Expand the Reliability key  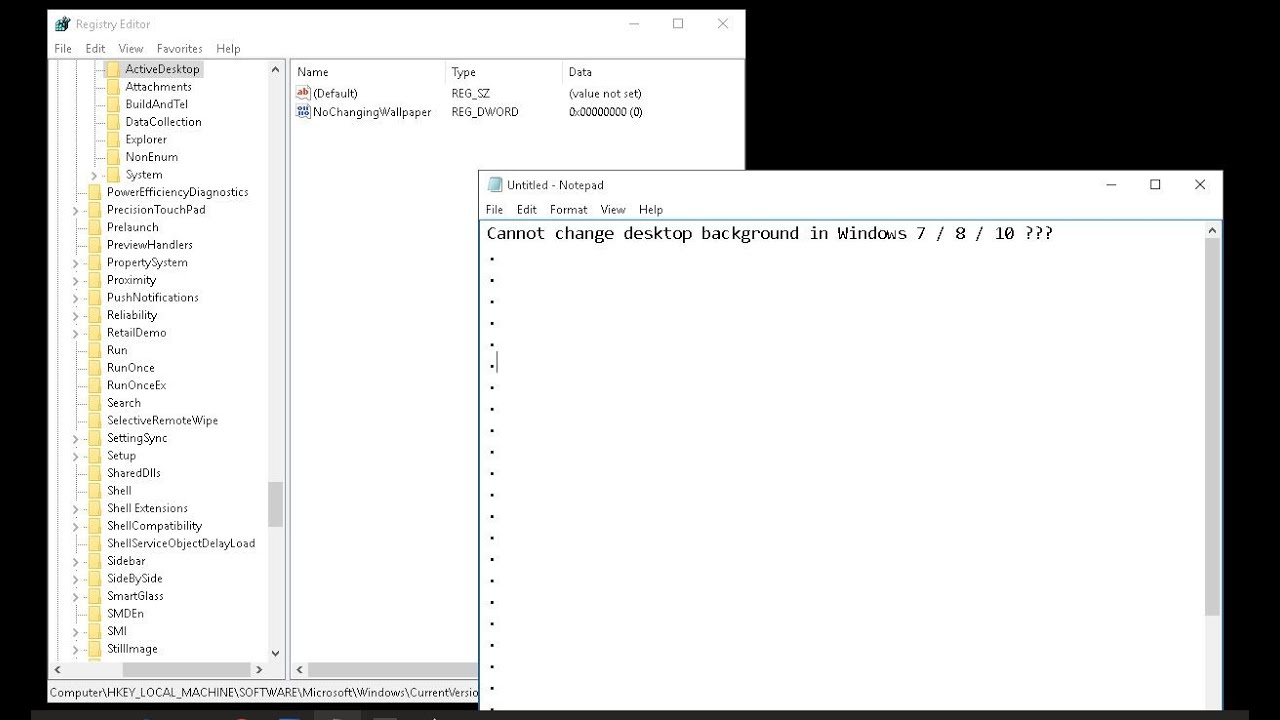tap(76, 316)
